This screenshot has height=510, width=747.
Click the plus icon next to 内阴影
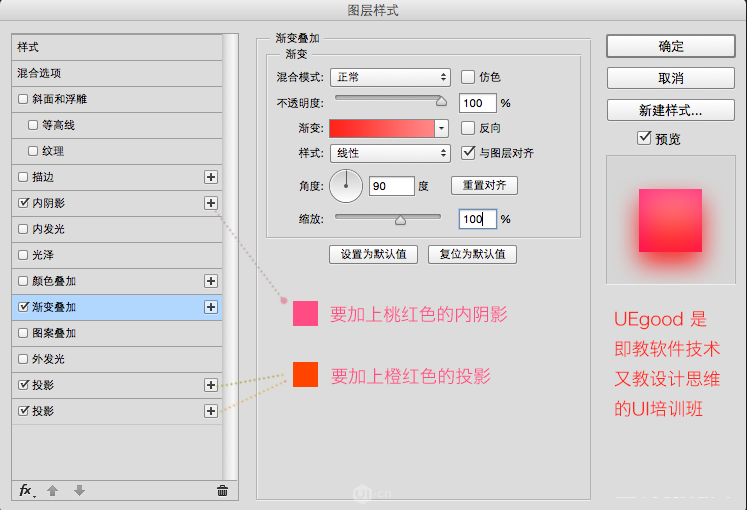[x=211, y=203]
